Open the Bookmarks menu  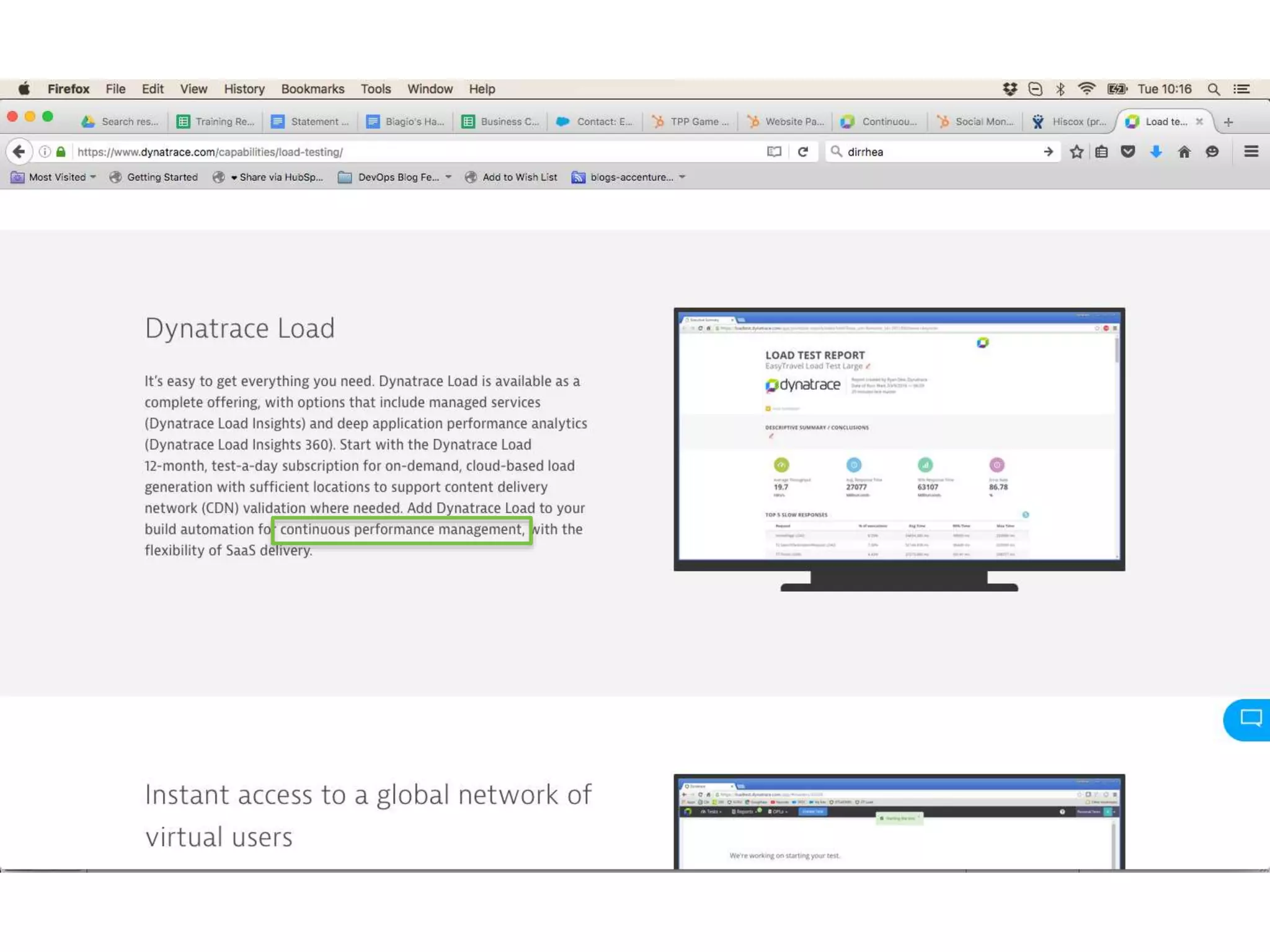313,89
